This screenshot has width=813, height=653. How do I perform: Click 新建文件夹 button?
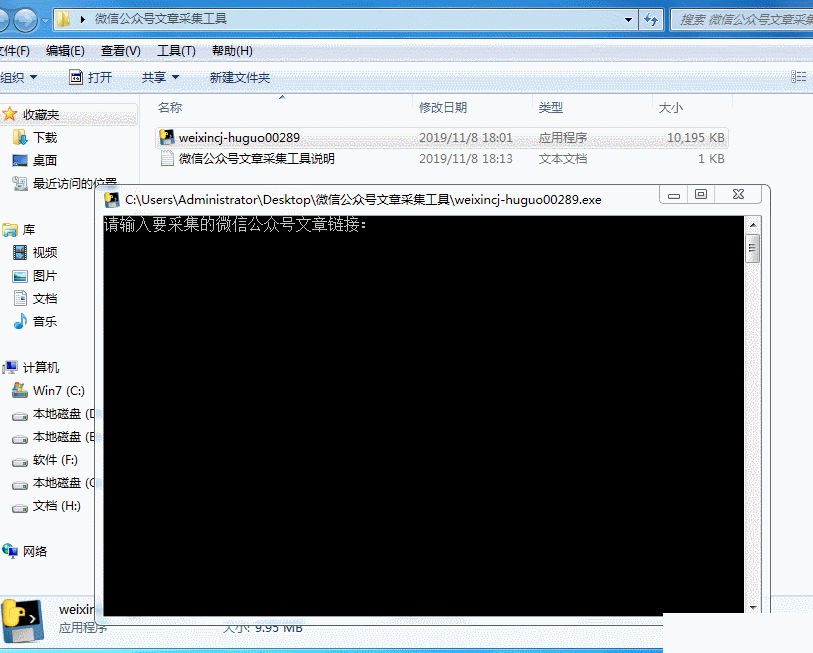point(240,78)
